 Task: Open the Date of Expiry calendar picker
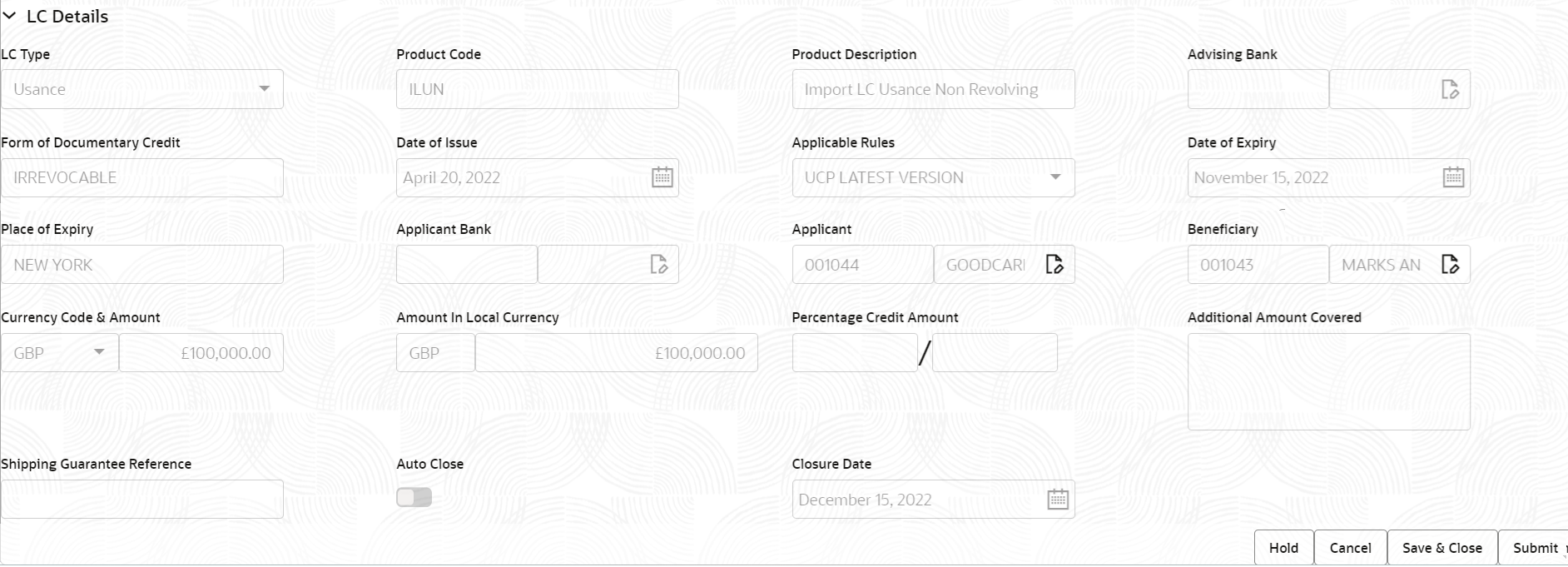point(1453,177)
